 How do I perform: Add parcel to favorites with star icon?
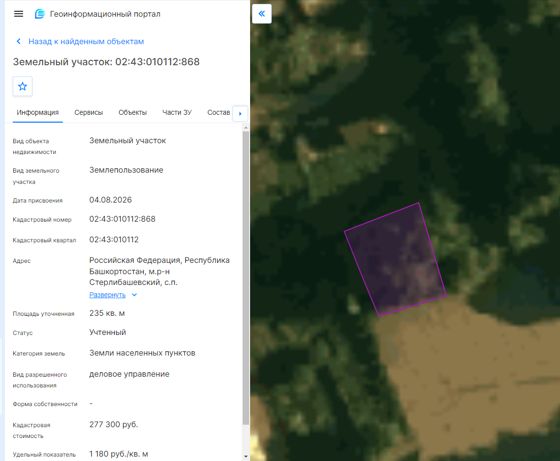click(22, 86)
